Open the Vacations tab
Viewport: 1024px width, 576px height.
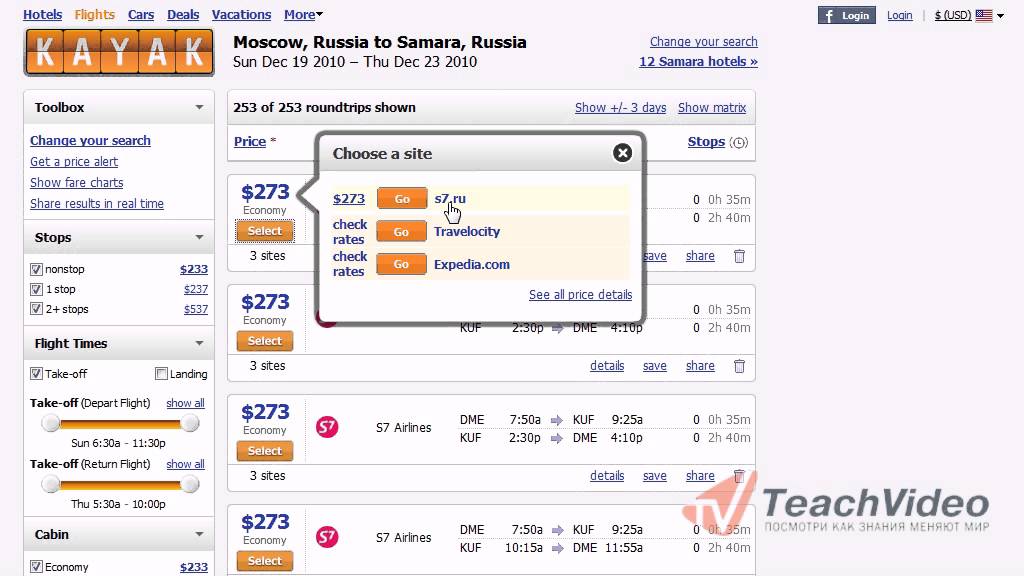point(241,14)
